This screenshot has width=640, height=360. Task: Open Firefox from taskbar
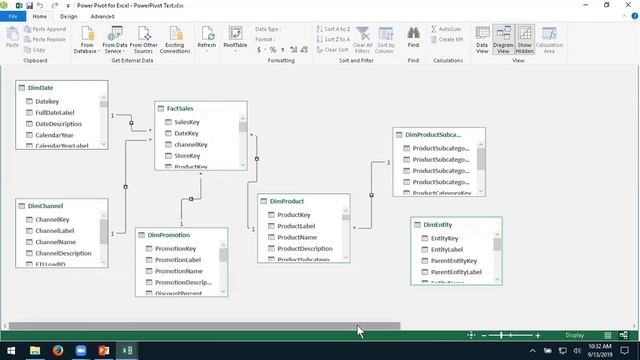[58, 351]
